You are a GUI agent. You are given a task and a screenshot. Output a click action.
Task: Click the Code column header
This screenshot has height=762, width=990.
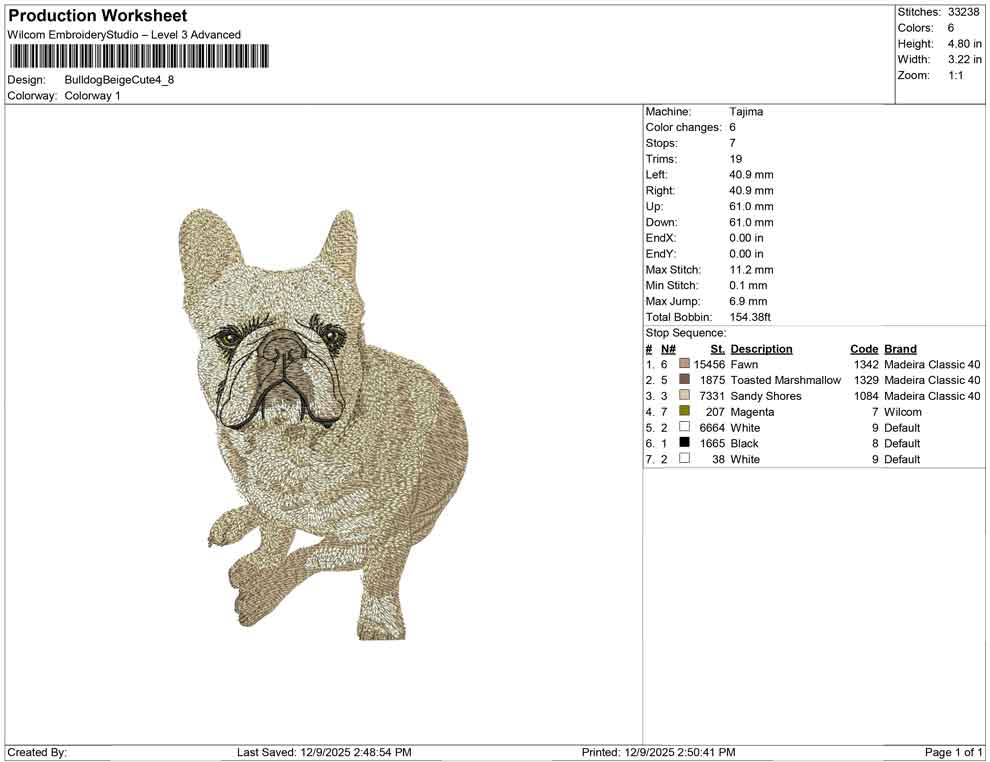(864, 349)
